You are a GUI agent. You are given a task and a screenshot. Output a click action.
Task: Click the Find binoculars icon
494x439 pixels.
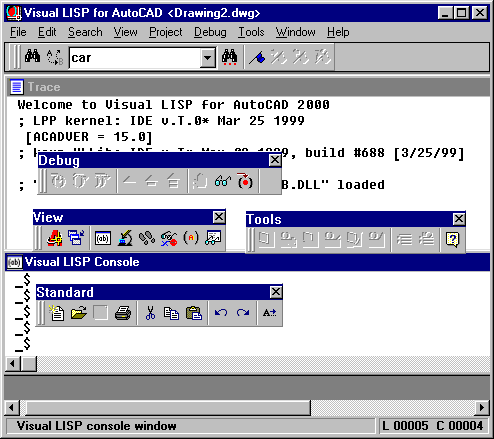click(32, 57)
